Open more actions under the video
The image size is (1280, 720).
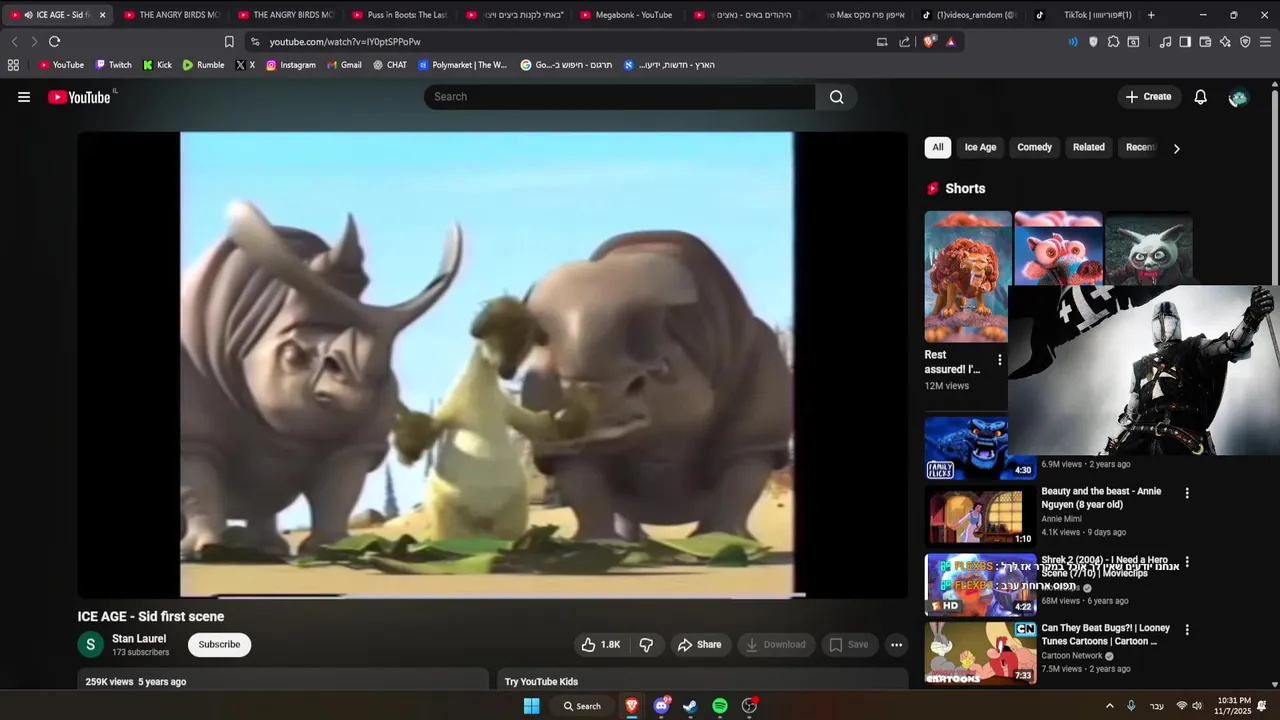[x=896, y=645]
